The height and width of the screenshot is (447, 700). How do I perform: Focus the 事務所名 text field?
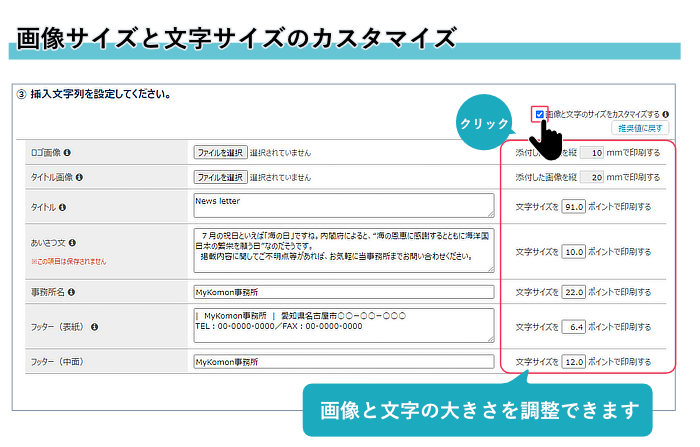[343, 292]
